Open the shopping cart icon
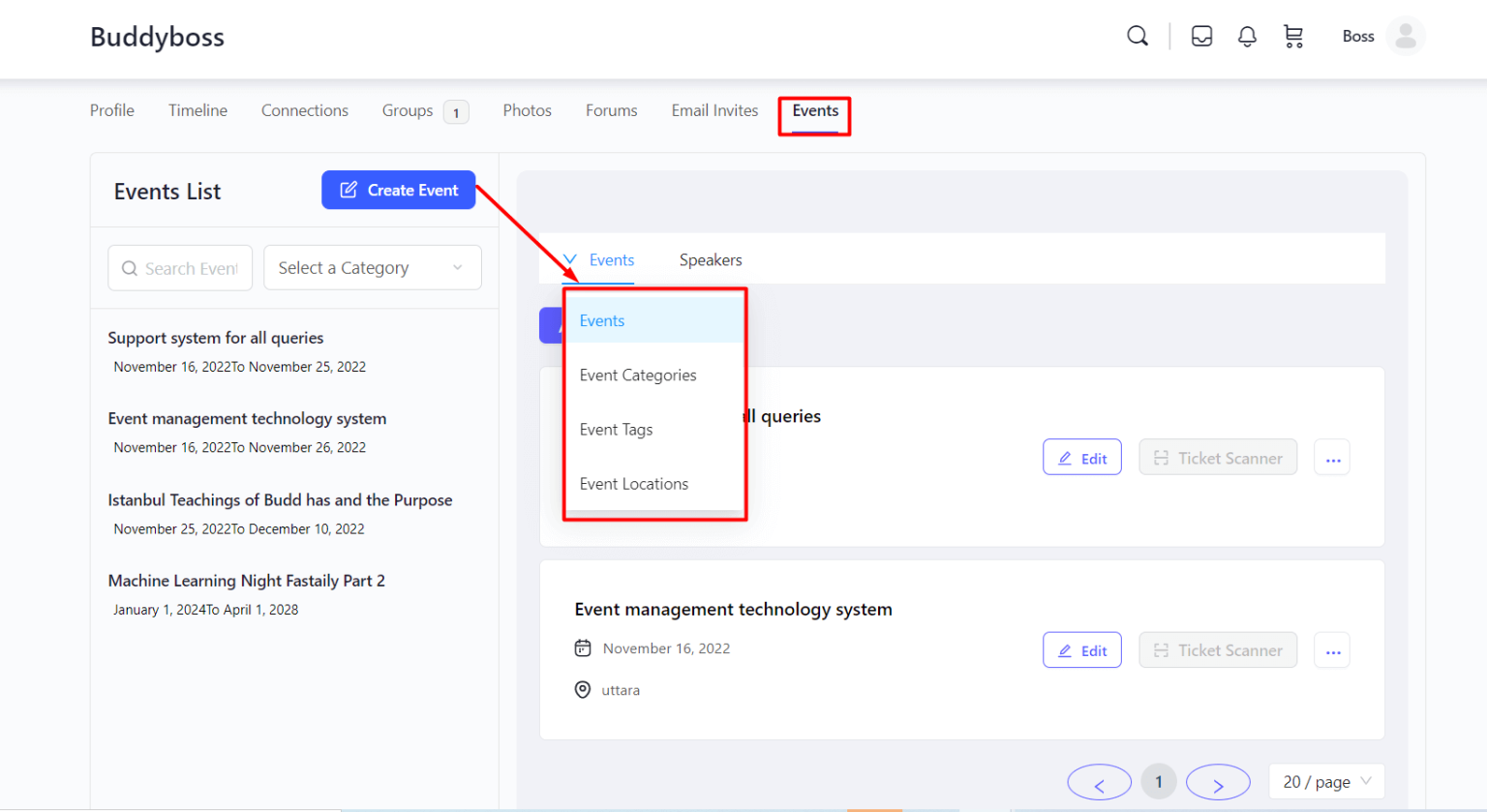 click(x=1293, y=35)
